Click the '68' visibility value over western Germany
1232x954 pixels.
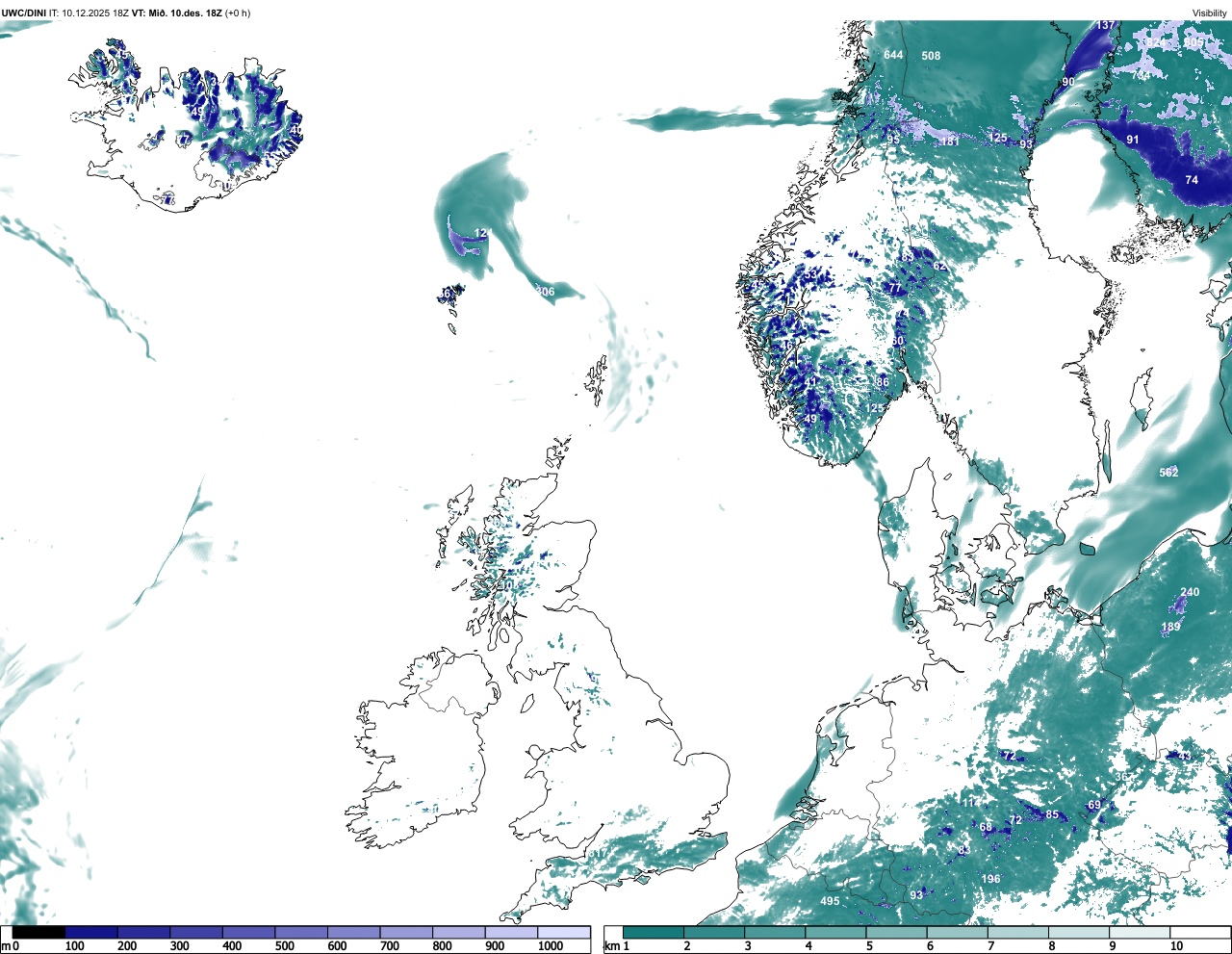pyautogui.click(x=986, y=827)
